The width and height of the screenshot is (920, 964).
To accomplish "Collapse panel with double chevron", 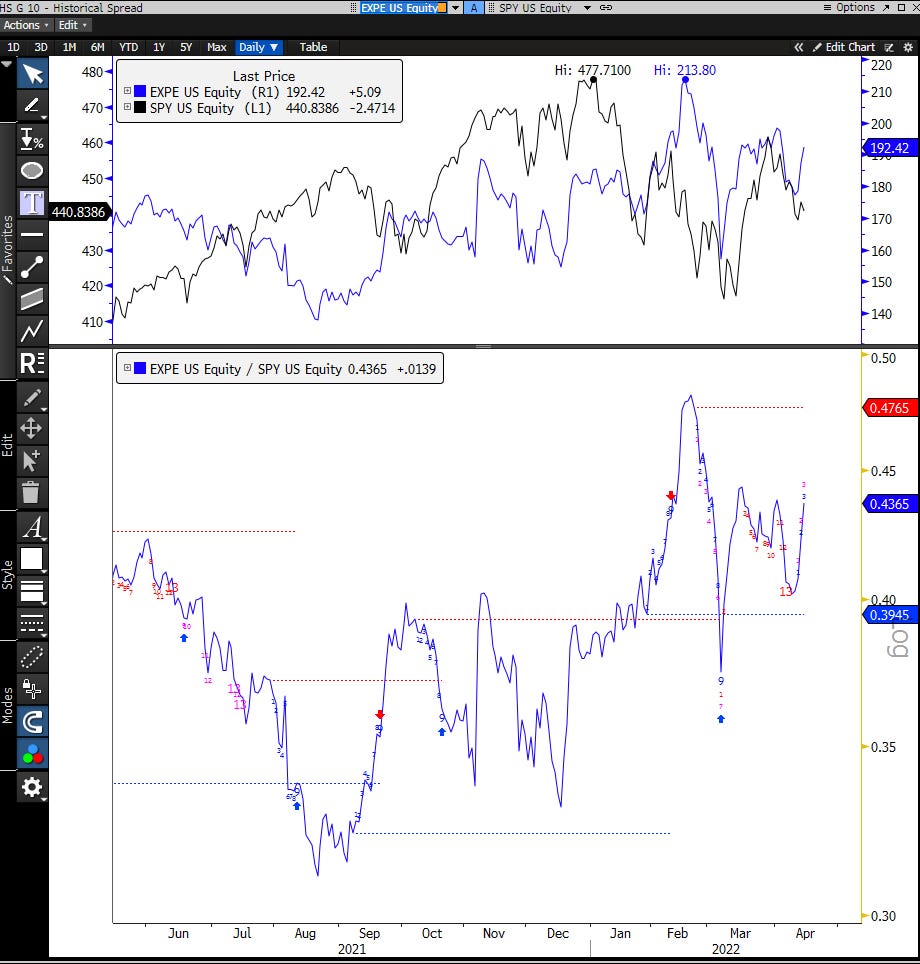I will coord(798,47).
